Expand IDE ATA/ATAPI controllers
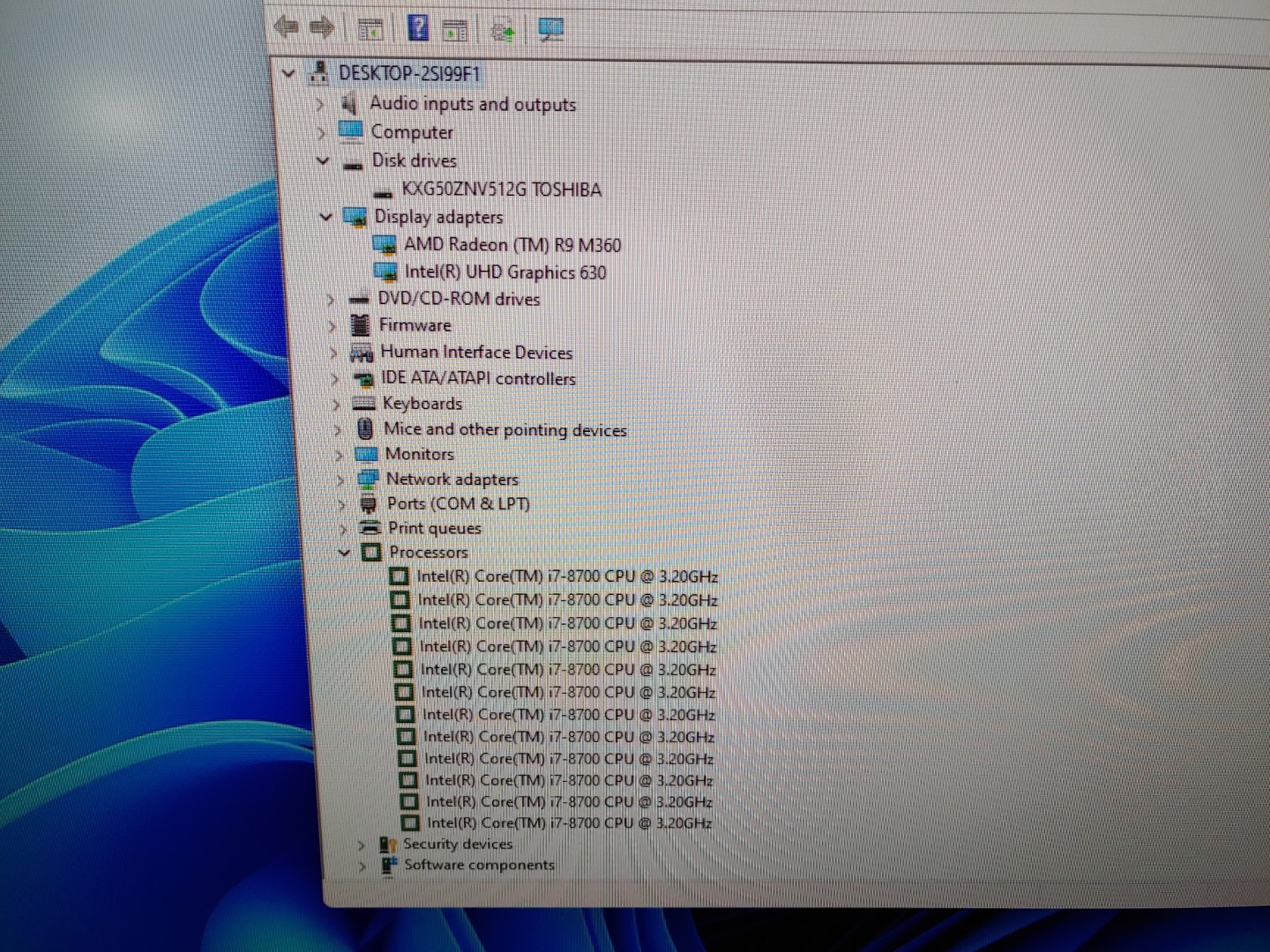This screenshot has height=952, width=1270. pos(335,379)
